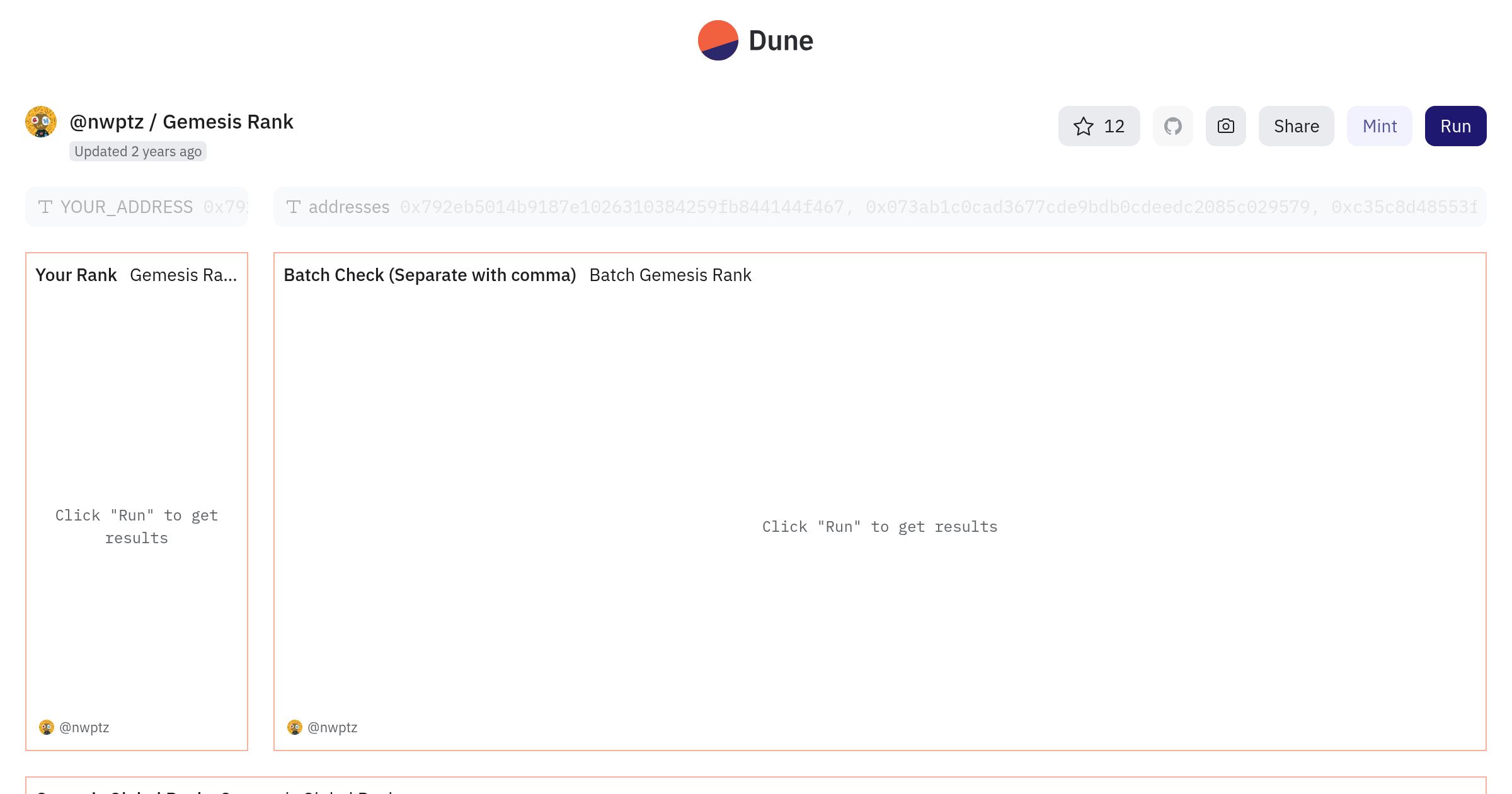Click the text type icon beside YOUR_ADDRESS
The width and height of the screenshot is (1512, 794).
pyautogui.click(x=45, y=207)
